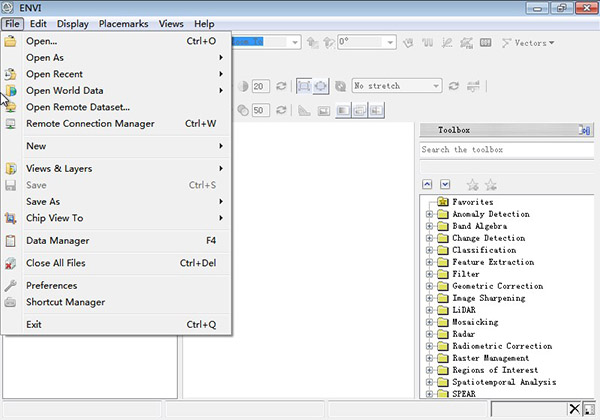Click the Views & Layers icon
The height and width of the screenshot is (420, 600).
(x=10, y=168)
